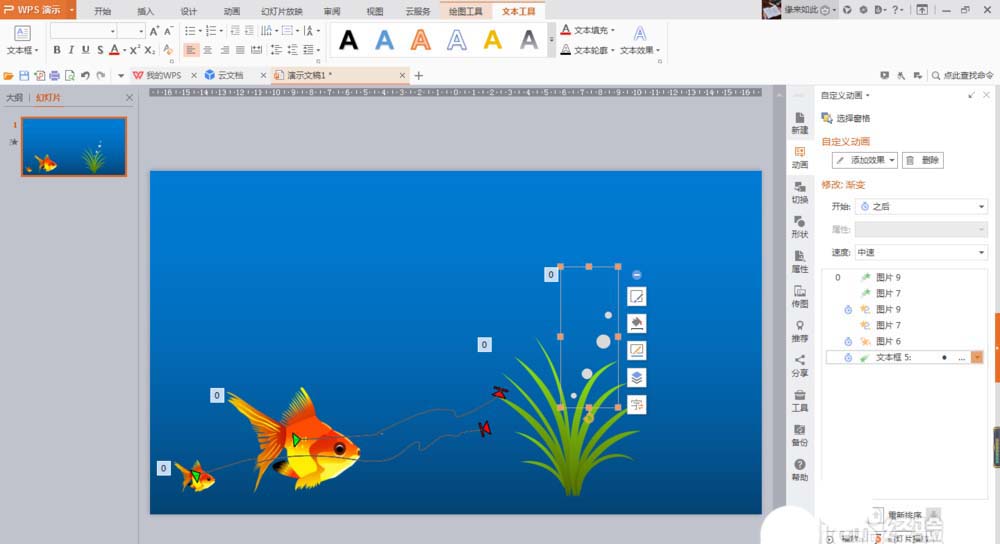The image size is (1000, 544).
Task: Open the 工具 (tools) sidebar panel
Action: pos(799,400)
